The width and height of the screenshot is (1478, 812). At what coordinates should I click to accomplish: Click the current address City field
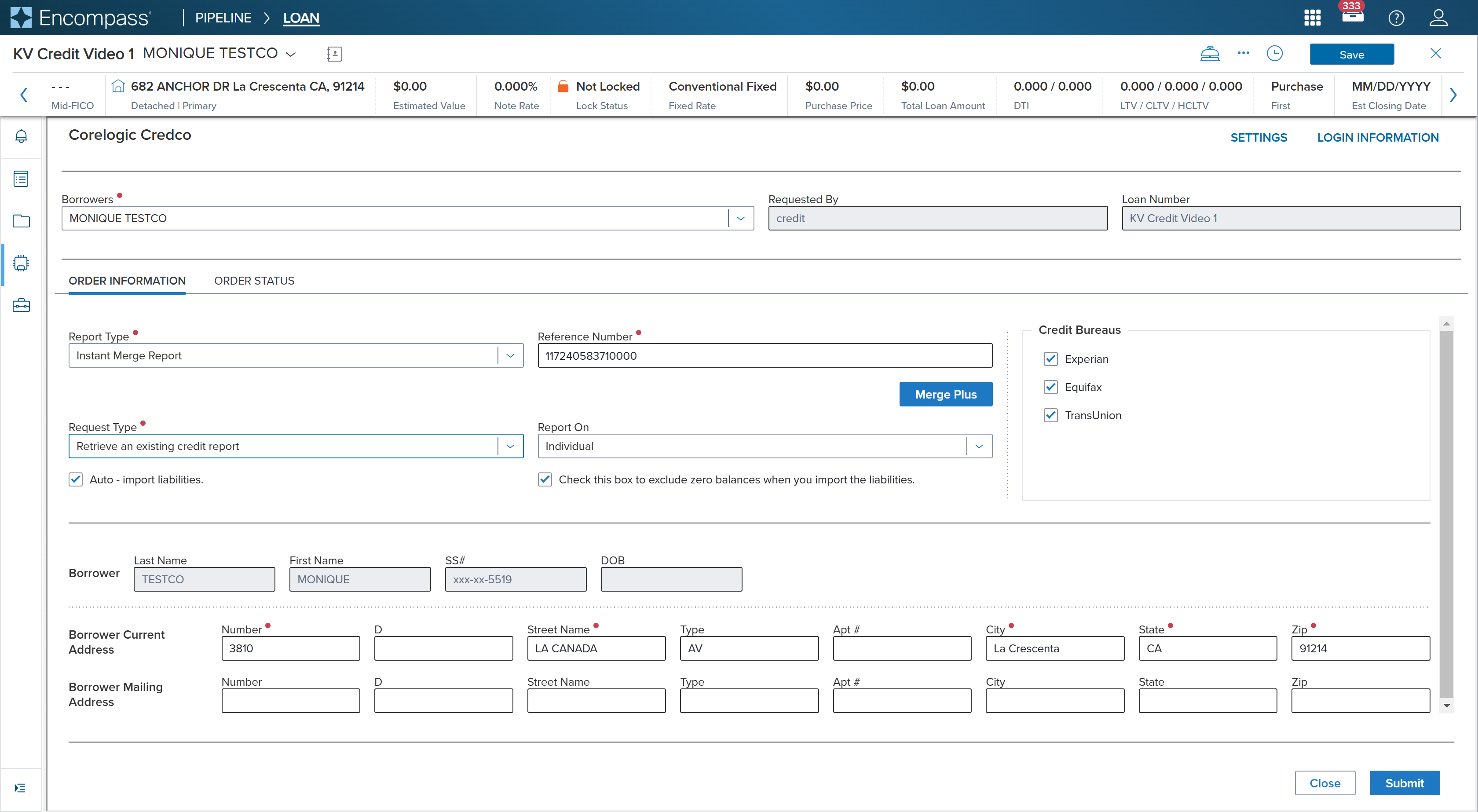coord(1054,648)
